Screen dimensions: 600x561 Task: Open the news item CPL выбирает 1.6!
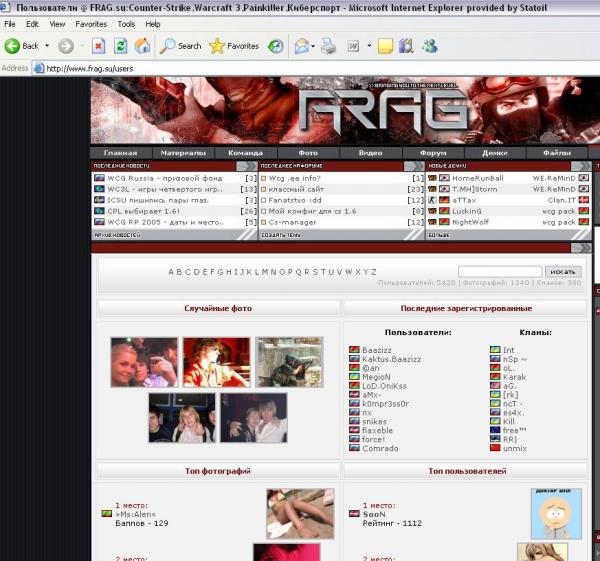point(143,211)
